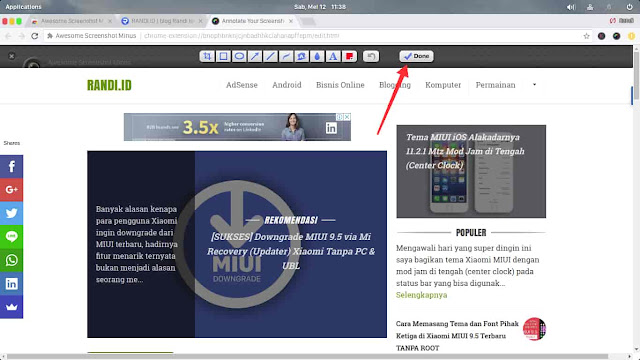Image resolution: width=640 pixels, height=360 pixels.
Task: Share on LinkedIn
Action: click(x=11, y=283)
